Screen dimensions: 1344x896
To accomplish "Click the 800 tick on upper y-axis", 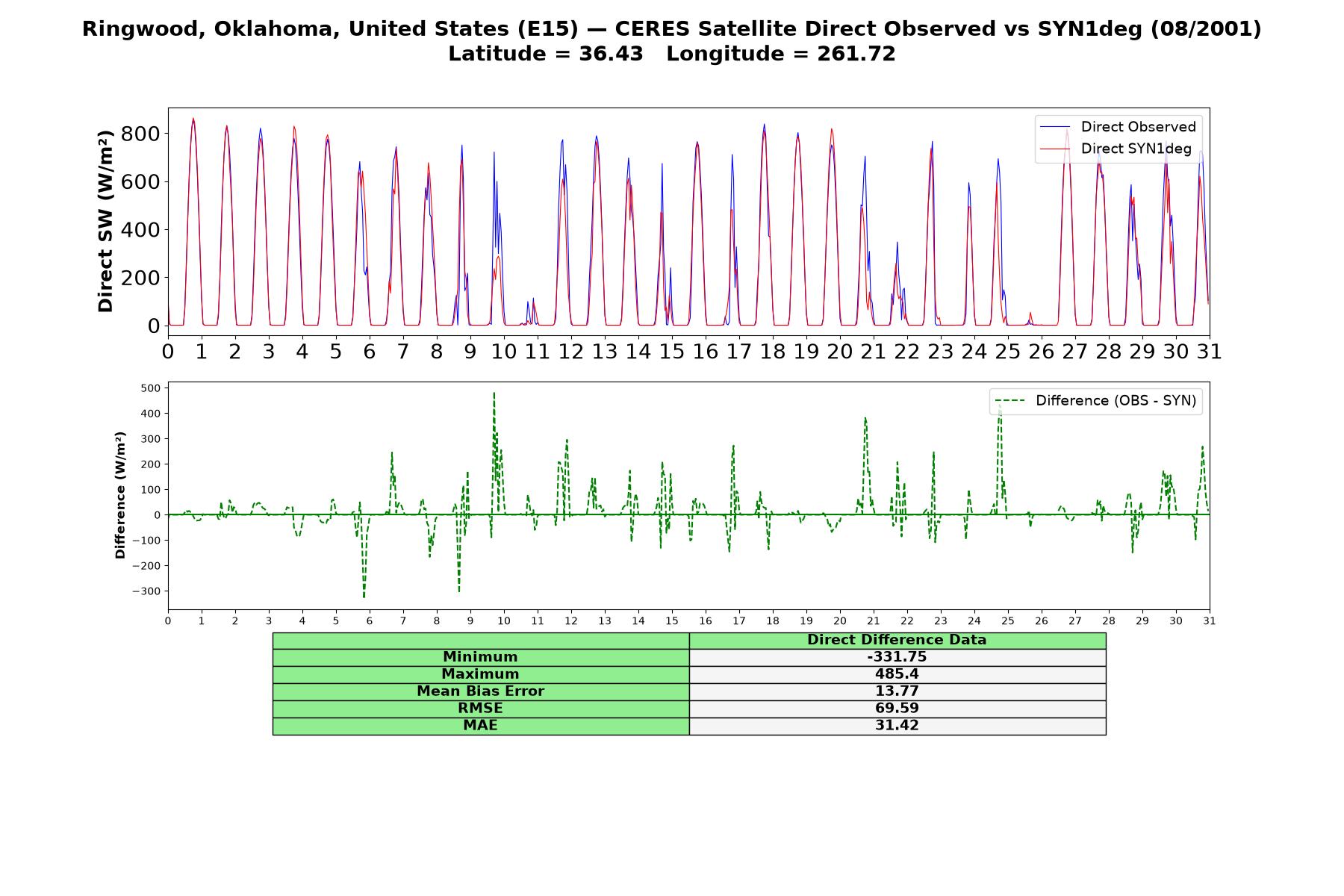I will point(141,134).
